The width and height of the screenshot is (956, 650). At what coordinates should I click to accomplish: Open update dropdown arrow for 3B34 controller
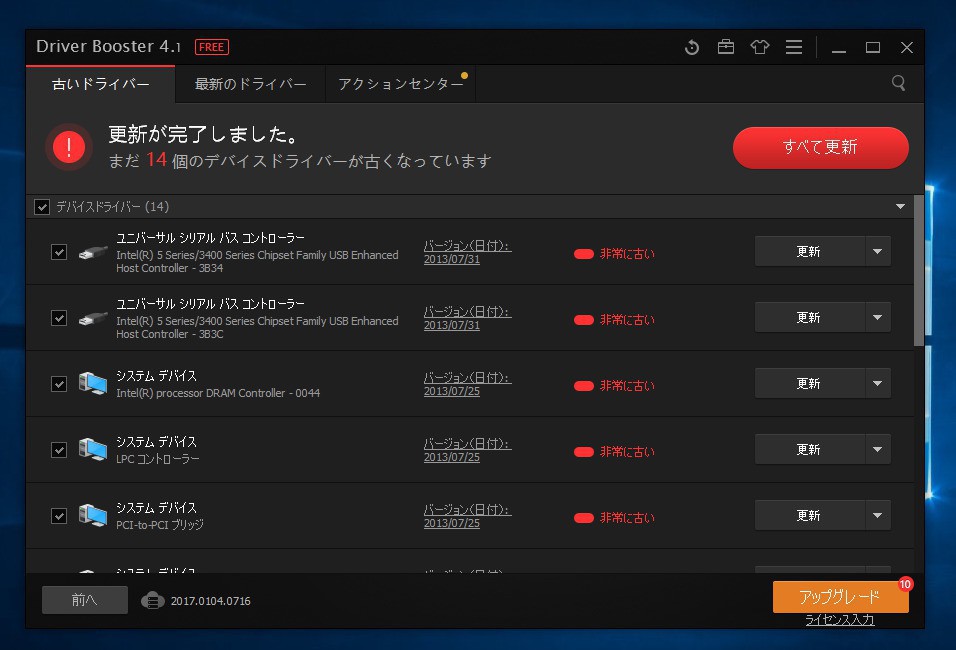pyautogui.click(x=877, y=251)
